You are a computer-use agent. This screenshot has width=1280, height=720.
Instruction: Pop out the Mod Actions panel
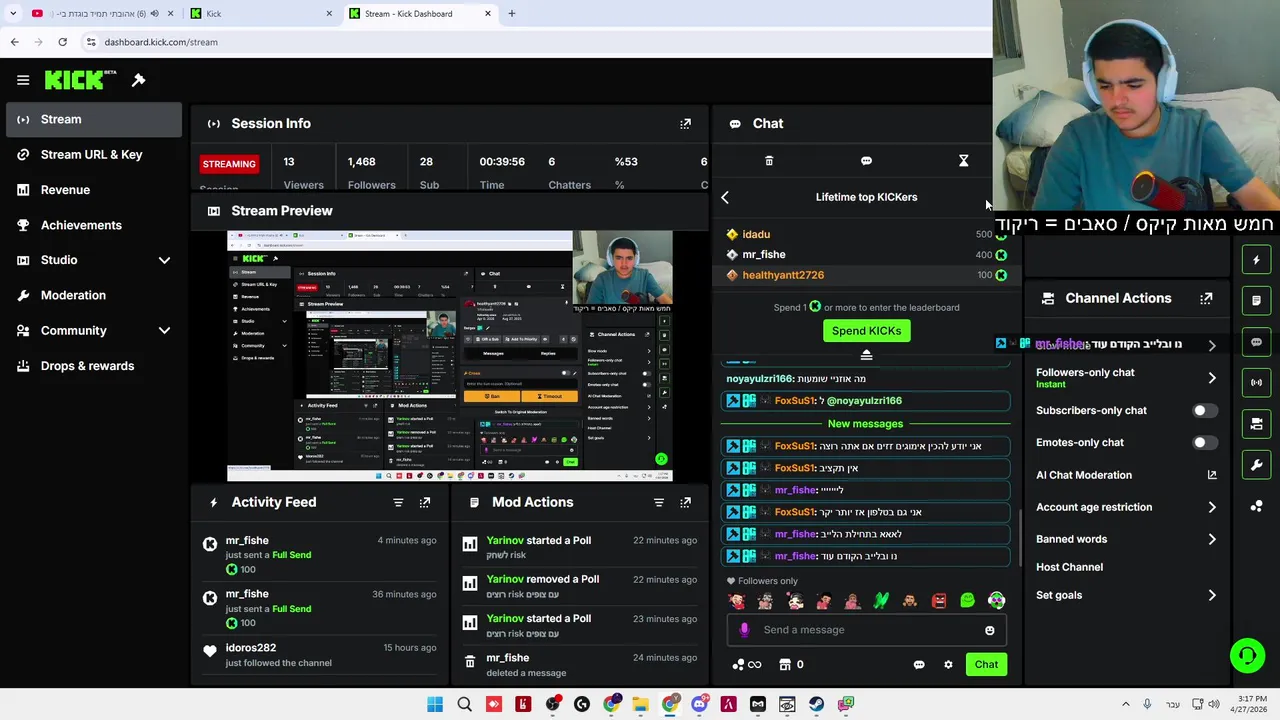coord(685,502)
